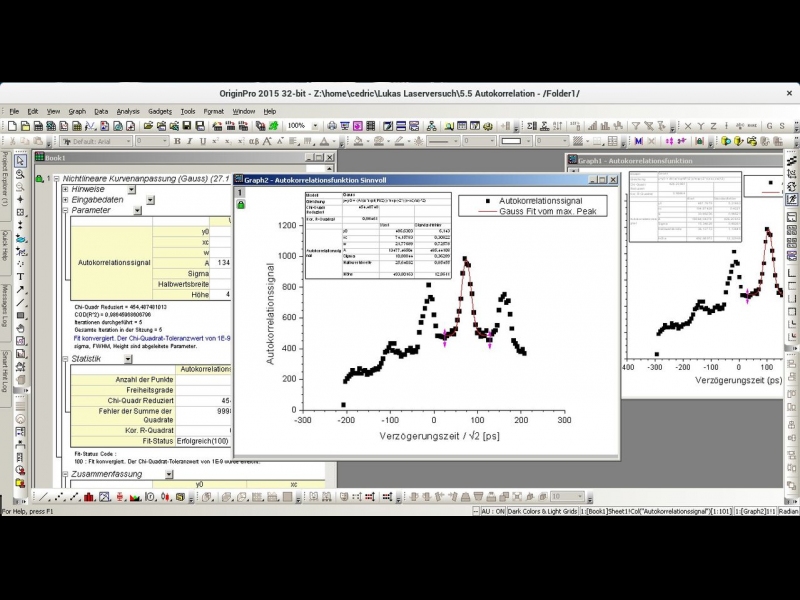Click the Print icon in the toolbar
The height and width of the screenshot is (600, 800).
pyautogui.click(x=332, y=126)
